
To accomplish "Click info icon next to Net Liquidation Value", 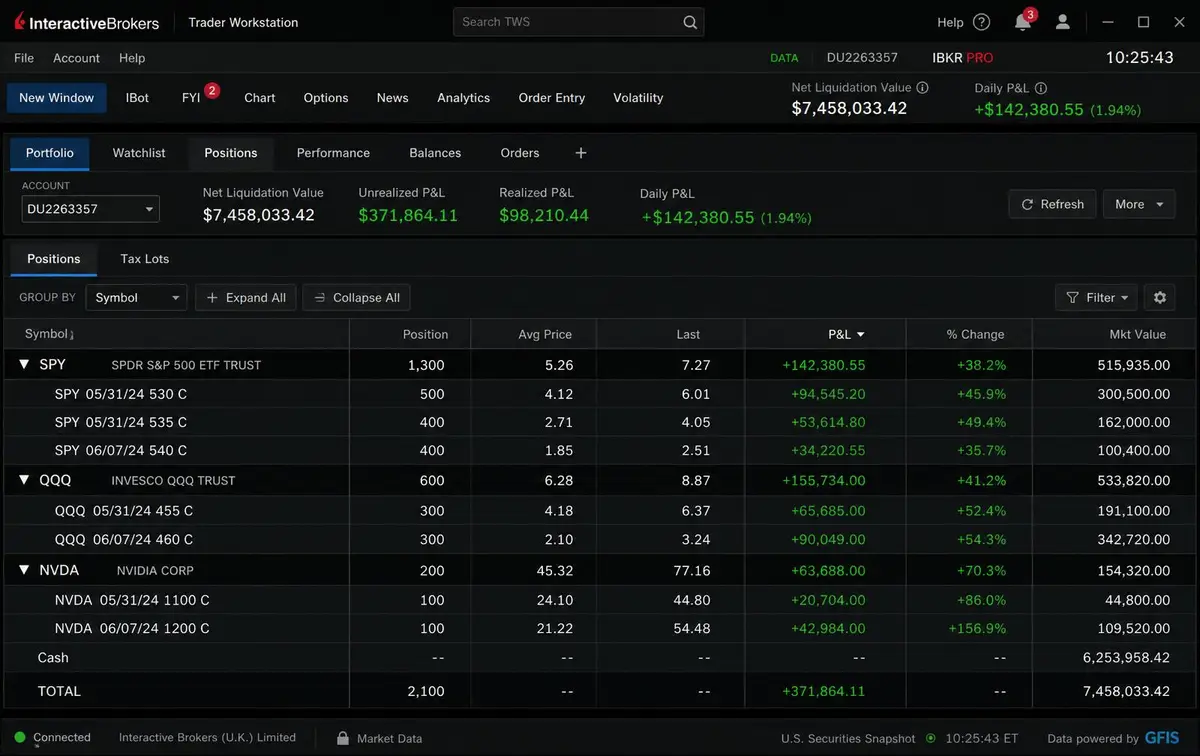I will tap(922, 88).
